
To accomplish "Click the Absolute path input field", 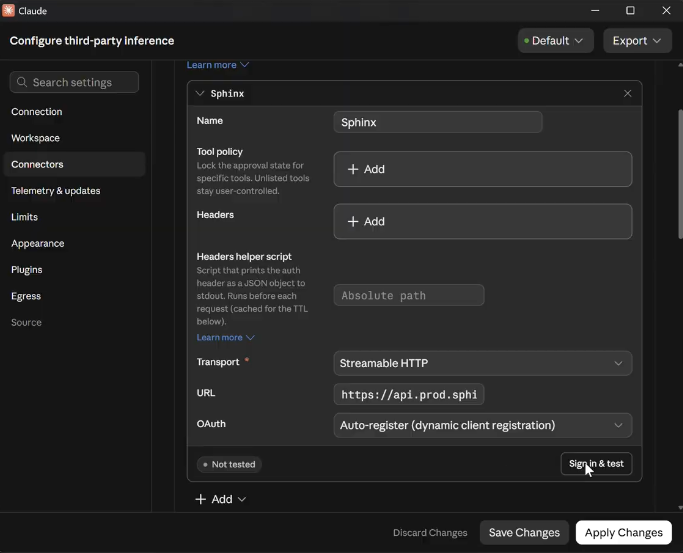I will (409, 295).
